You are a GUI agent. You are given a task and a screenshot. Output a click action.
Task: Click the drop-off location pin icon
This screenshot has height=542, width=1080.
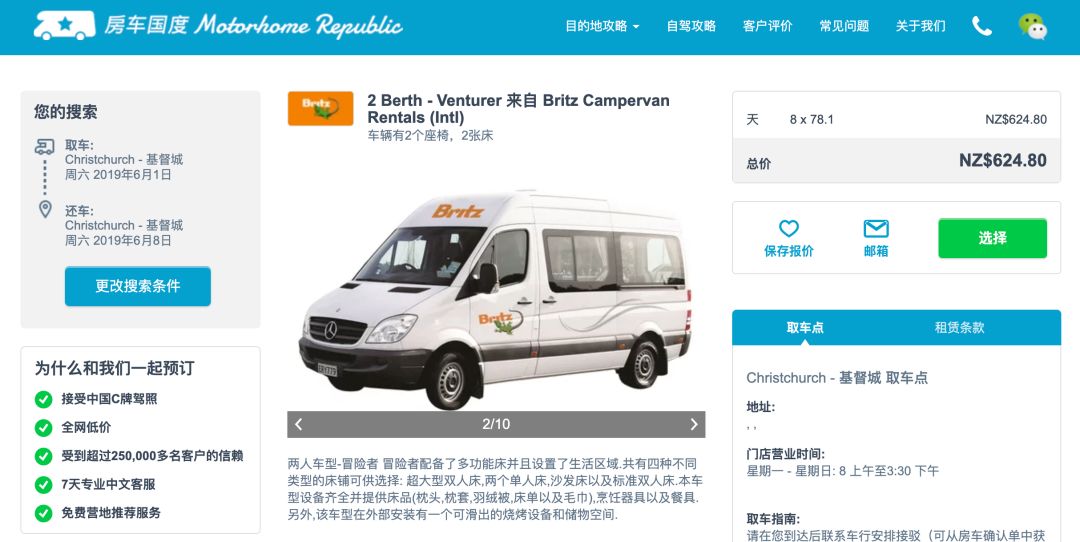point(45,209)
